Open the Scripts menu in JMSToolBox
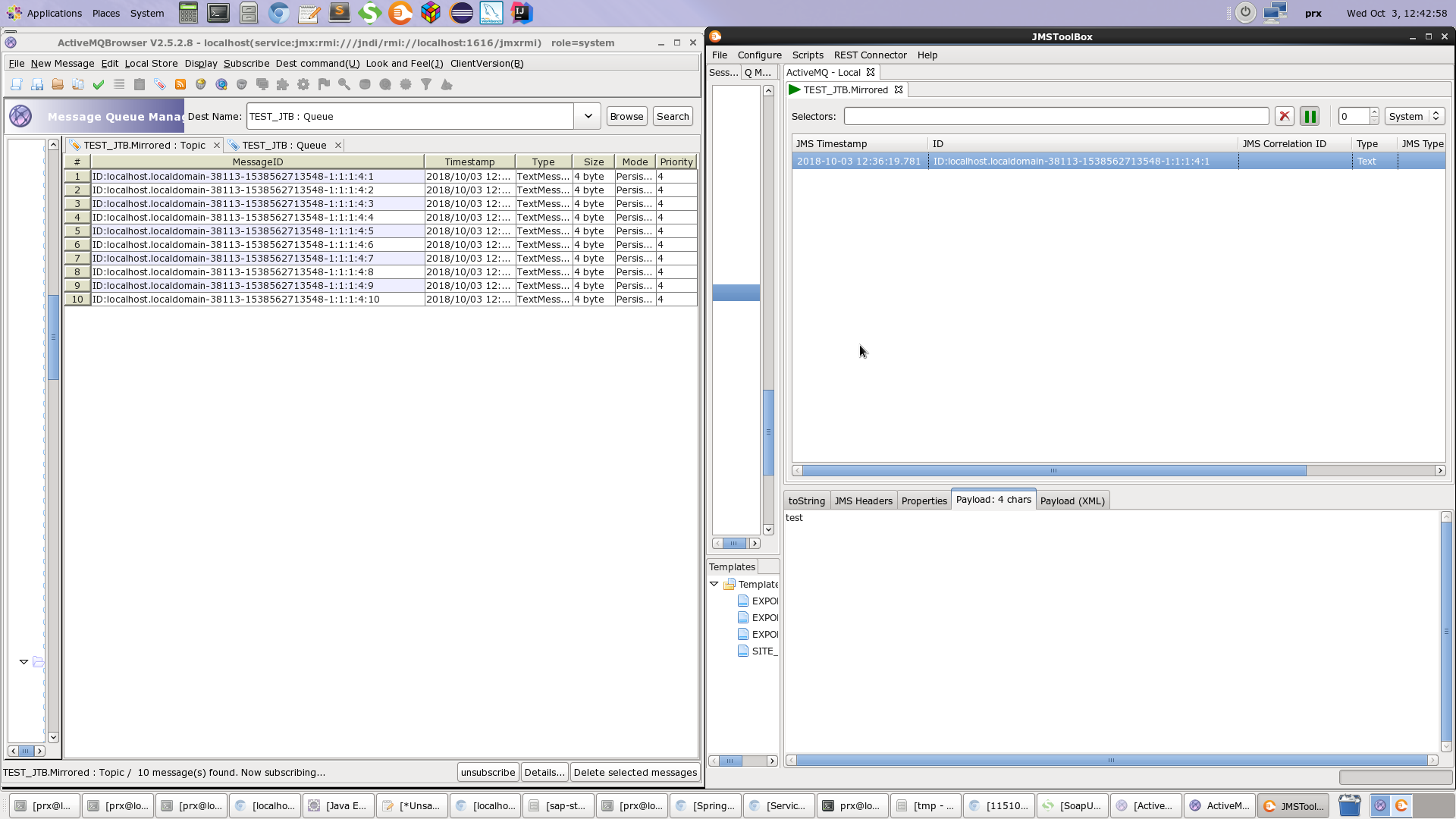 click(808, 55)
